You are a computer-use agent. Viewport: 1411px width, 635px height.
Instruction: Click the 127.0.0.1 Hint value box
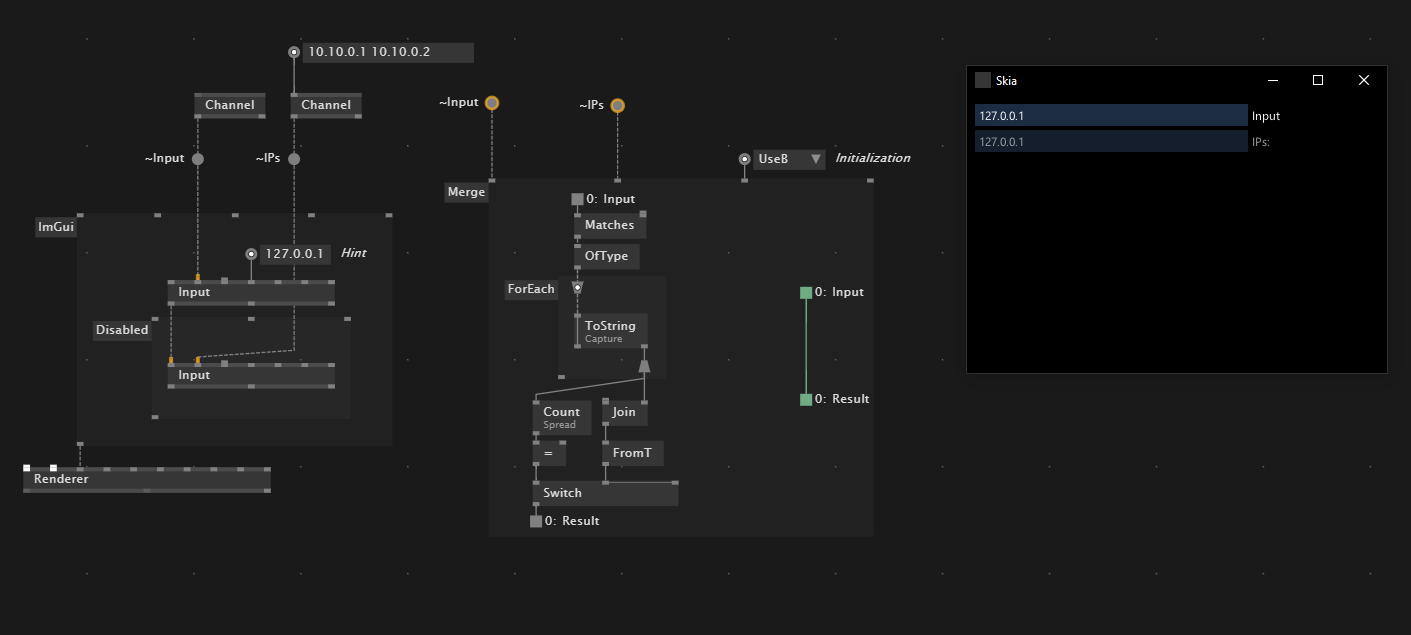[x=294, y=254]
